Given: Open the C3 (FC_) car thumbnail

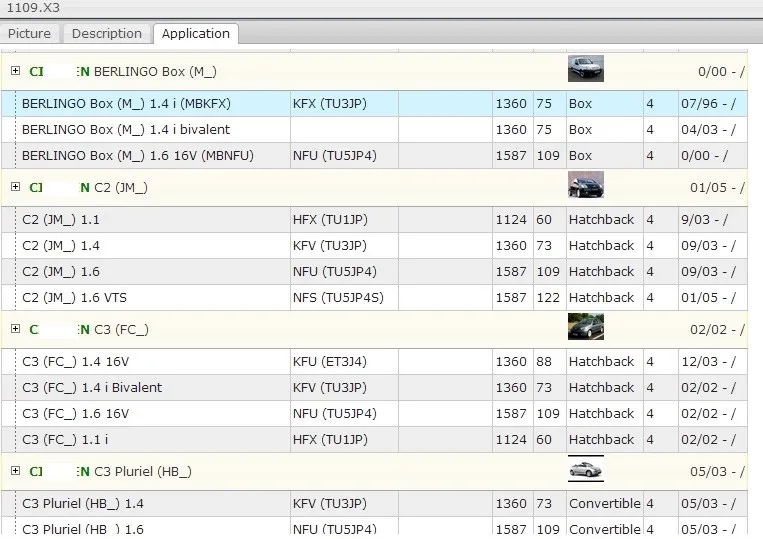Looking at the screenshot, I should [586, 326].
